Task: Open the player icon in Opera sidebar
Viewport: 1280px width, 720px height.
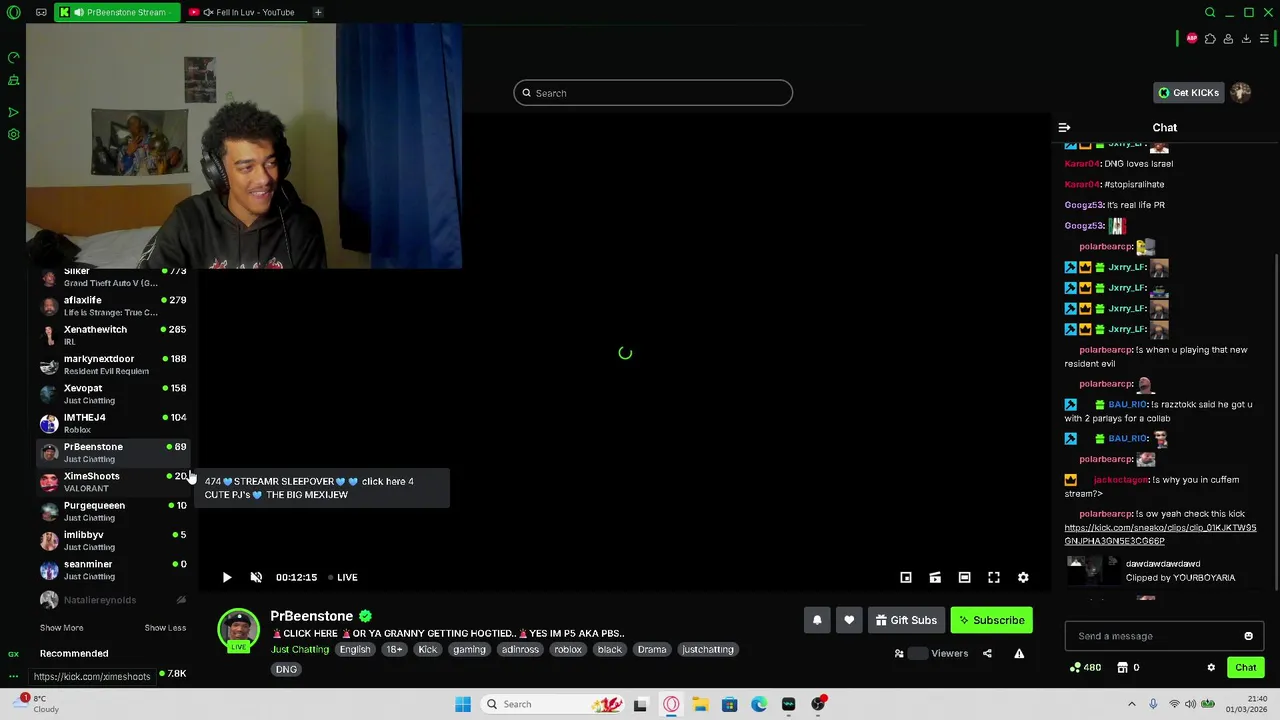Action: (13, 112)
